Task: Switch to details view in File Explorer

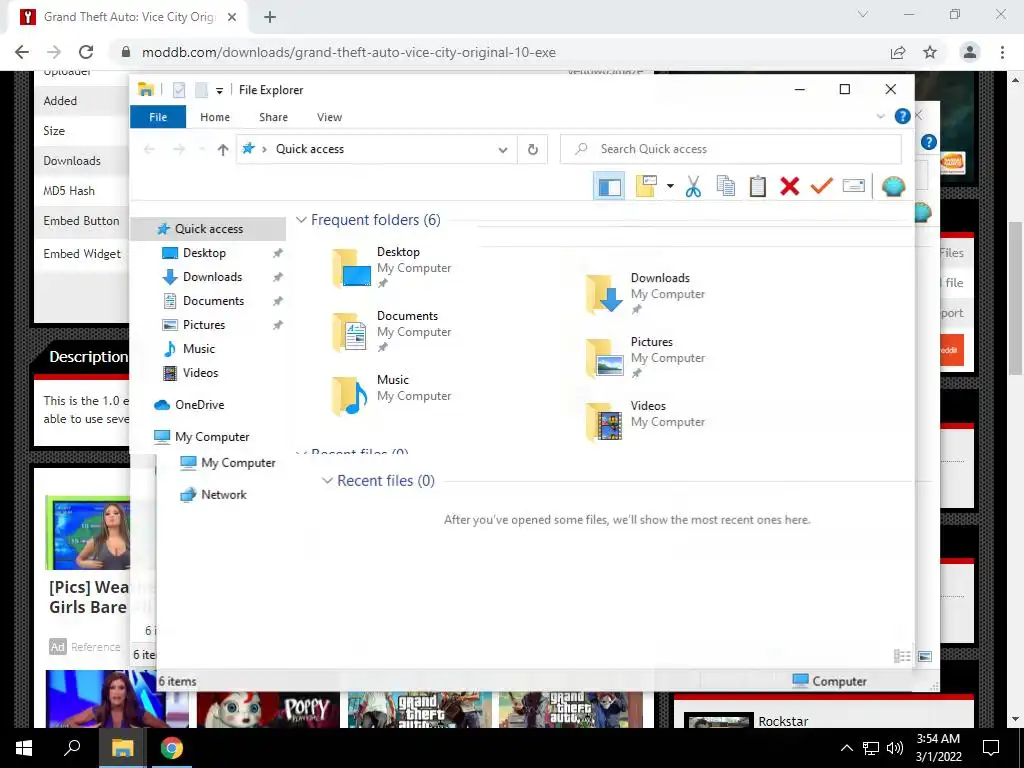Action: click(x=902, y=656)
